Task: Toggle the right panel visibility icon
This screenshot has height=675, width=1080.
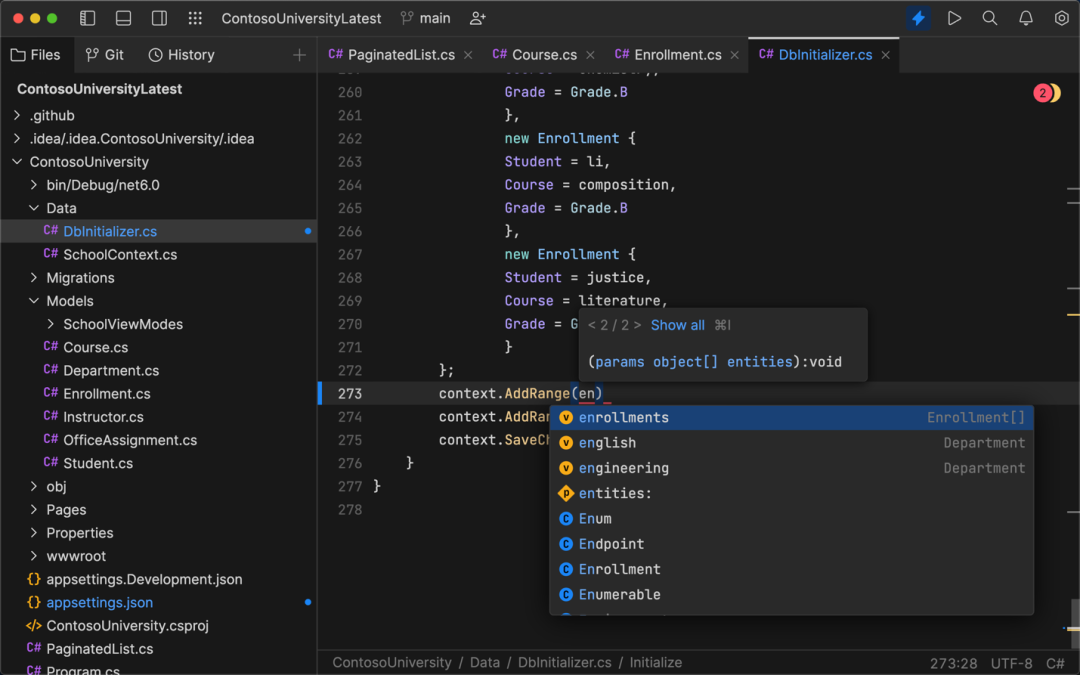Action: (x=159, y=19)
